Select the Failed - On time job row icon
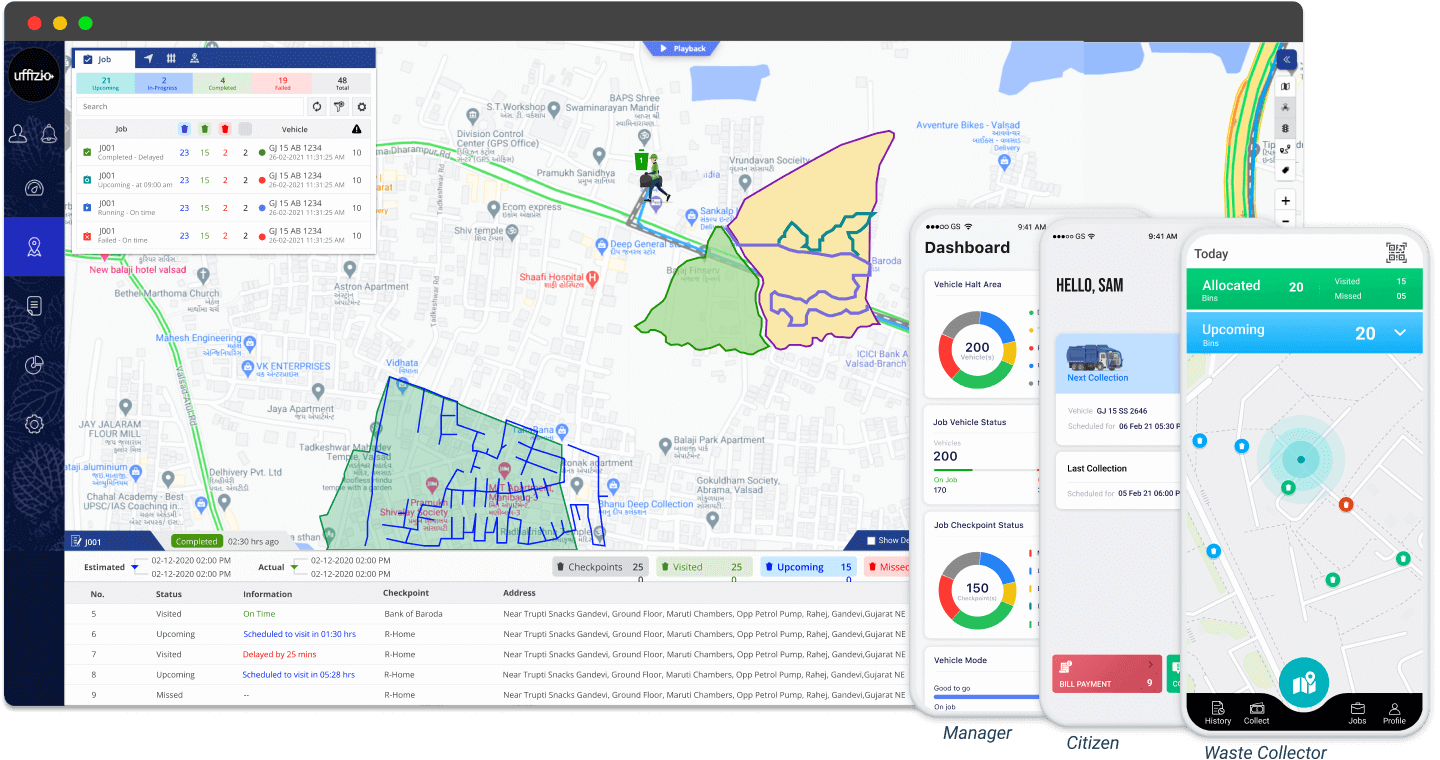Viewport: 1440px width, 760px height. 88,236
